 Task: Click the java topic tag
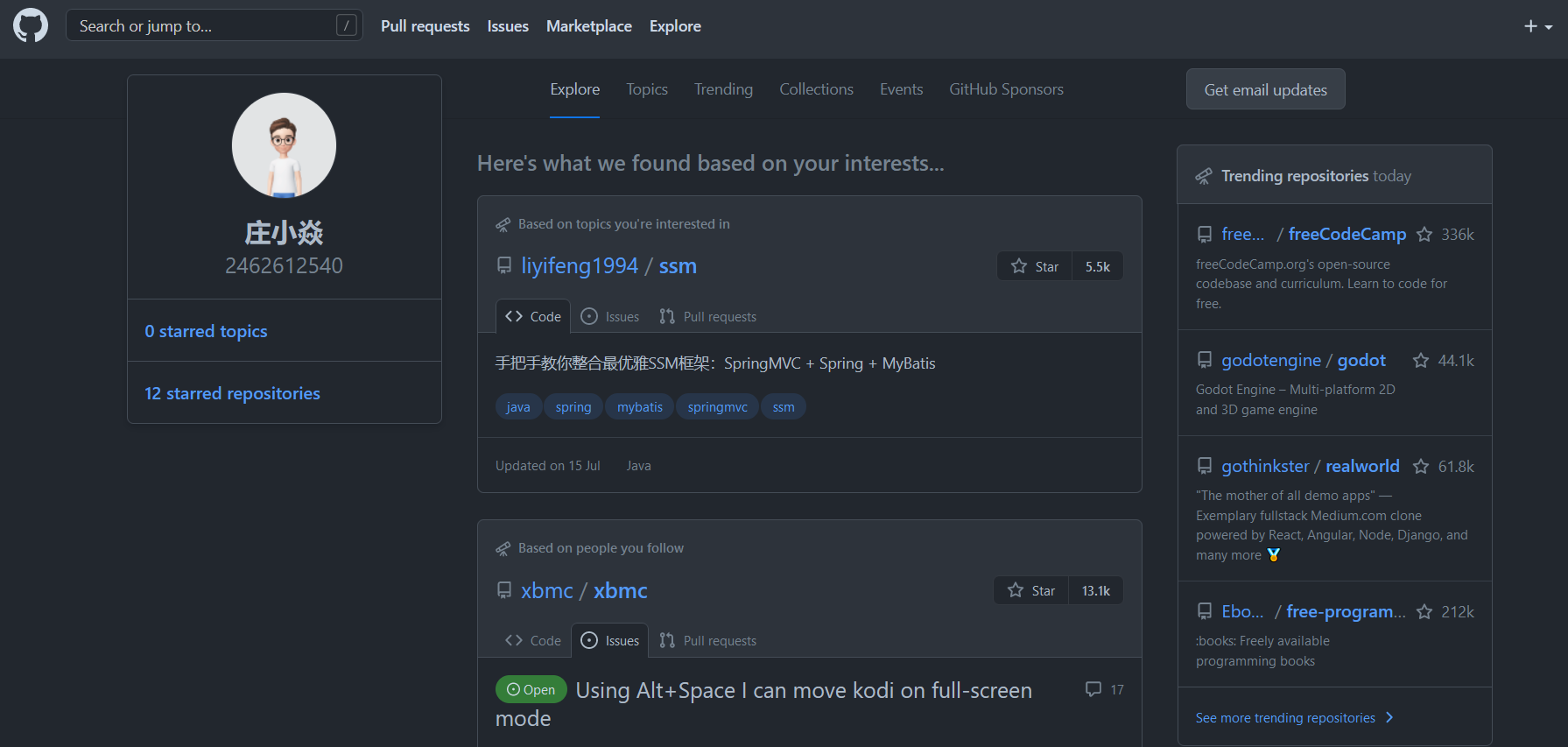tap(518, 406)
